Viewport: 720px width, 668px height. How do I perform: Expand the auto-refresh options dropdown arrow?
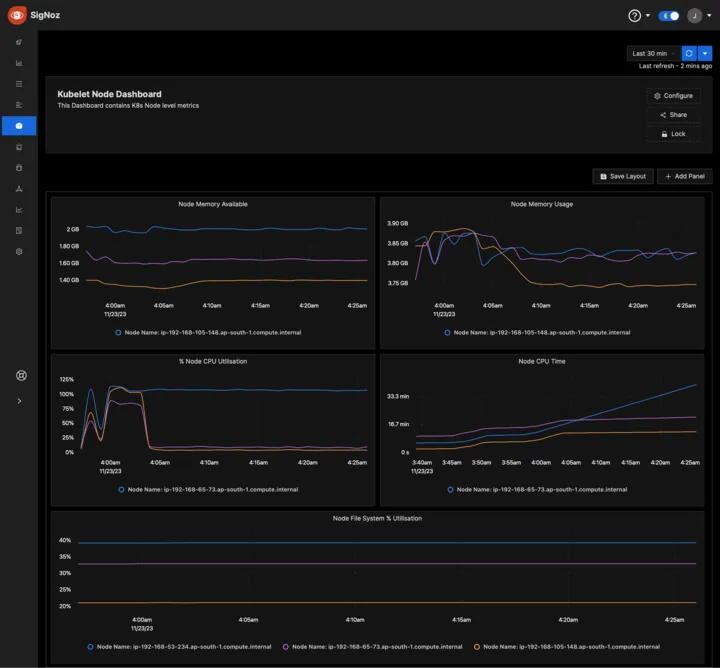click(x=705, y=53)
